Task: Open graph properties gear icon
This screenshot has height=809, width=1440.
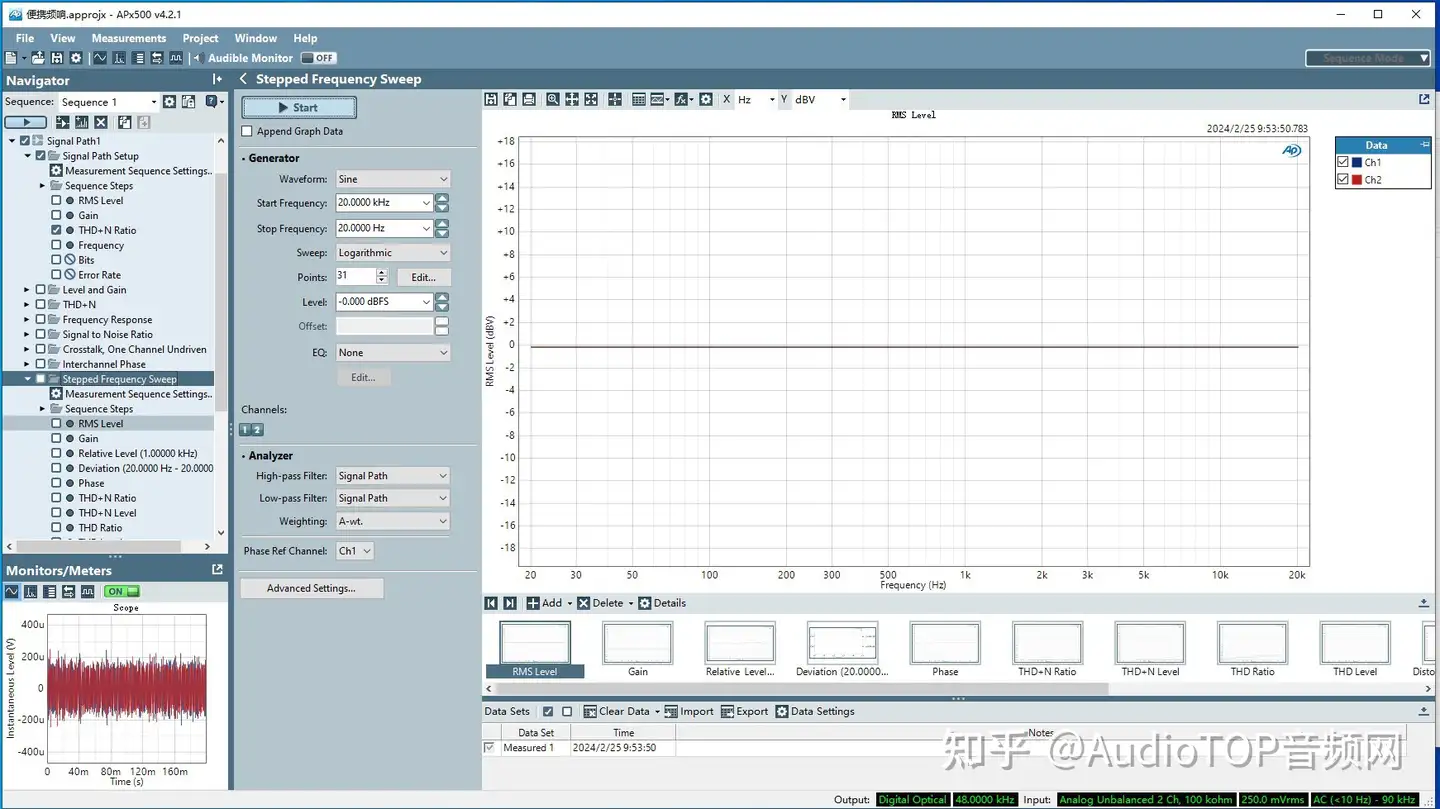Action: click(706, 99)
